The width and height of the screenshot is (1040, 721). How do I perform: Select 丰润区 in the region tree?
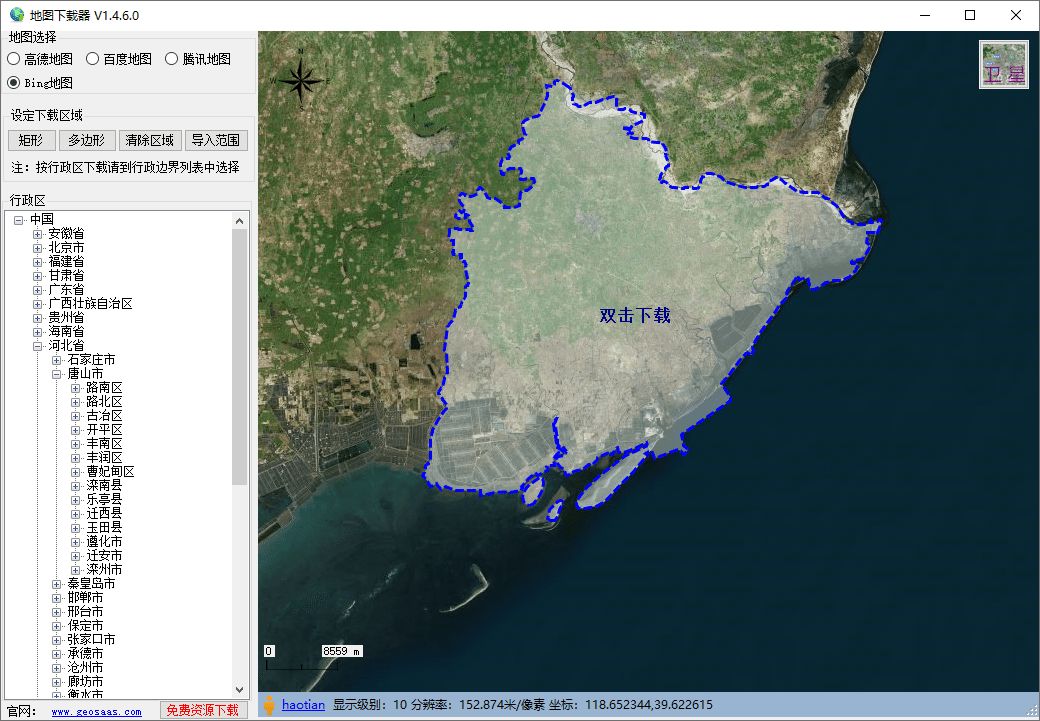click(x=104, y=458)
